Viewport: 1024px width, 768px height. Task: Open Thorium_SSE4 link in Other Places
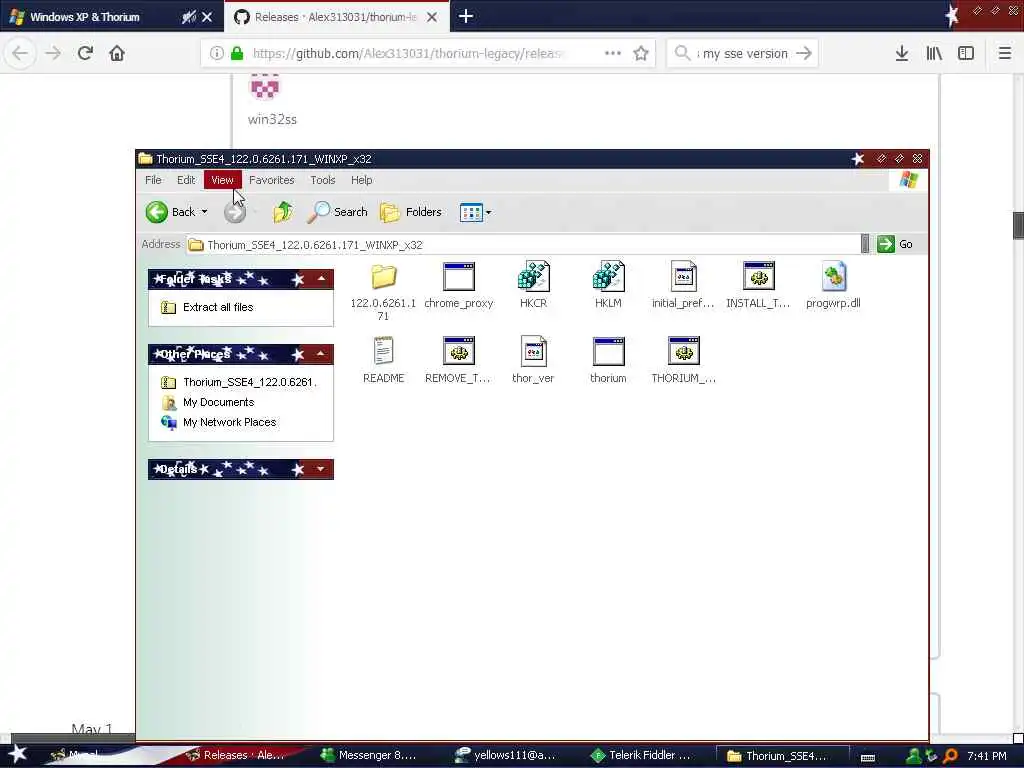249,382
